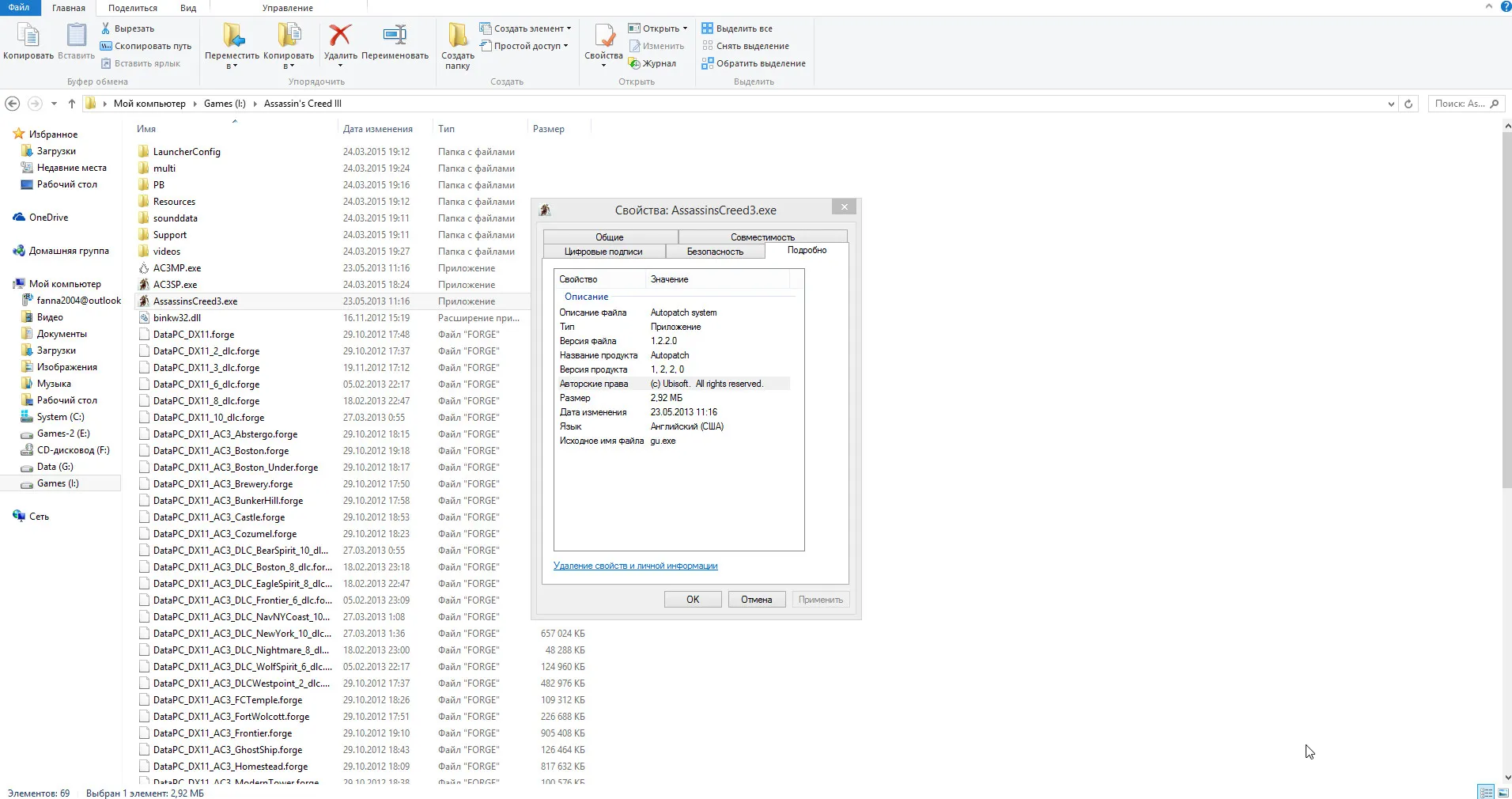Click Paste shortcut (Вставить ярлык)
Screen dimensions: 1512x799
141,63
